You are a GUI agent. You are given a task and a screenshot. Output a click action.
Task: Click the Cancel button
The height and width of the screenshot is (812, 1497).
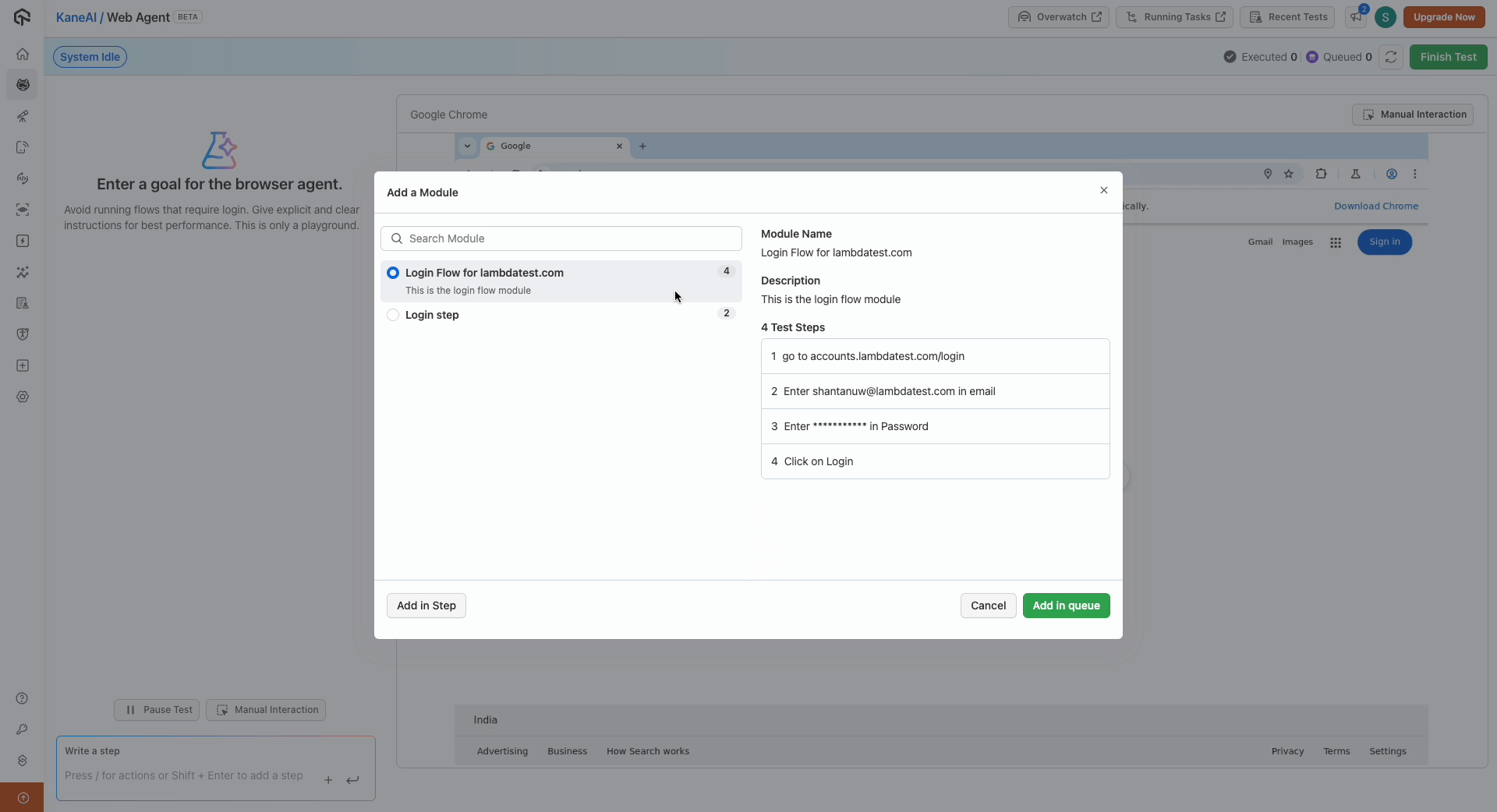988,605
